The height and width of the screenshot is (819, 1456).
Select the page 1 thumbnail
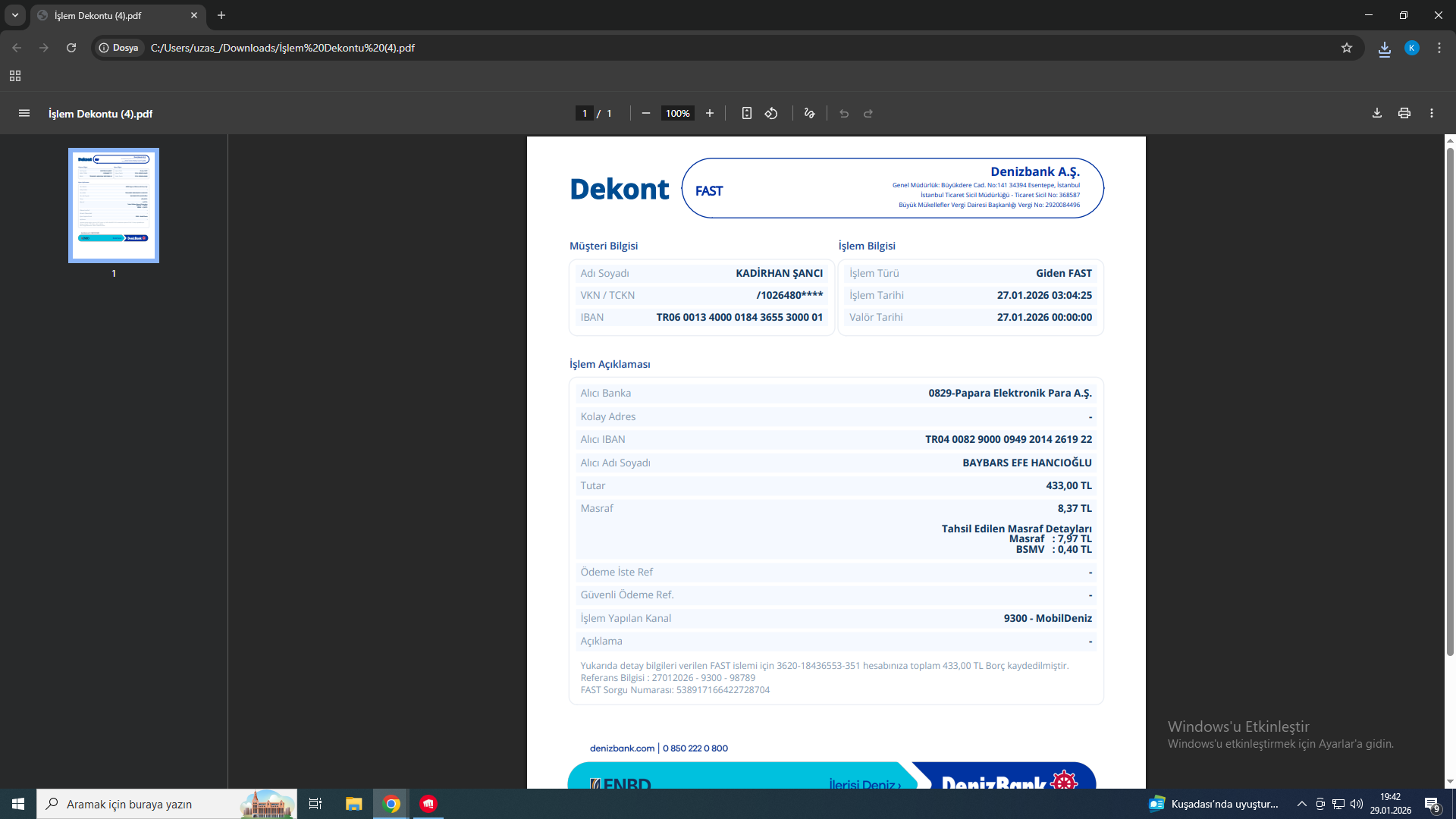click(x=114, y=206)
